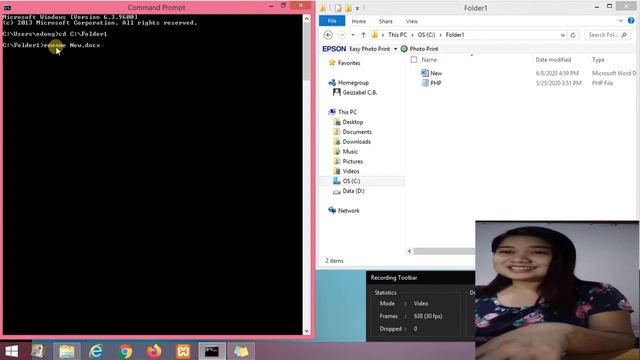Click the Search Folder1 input box
Image resolution: width=640 pixels, height=360 pixels.
coord(607,35)
